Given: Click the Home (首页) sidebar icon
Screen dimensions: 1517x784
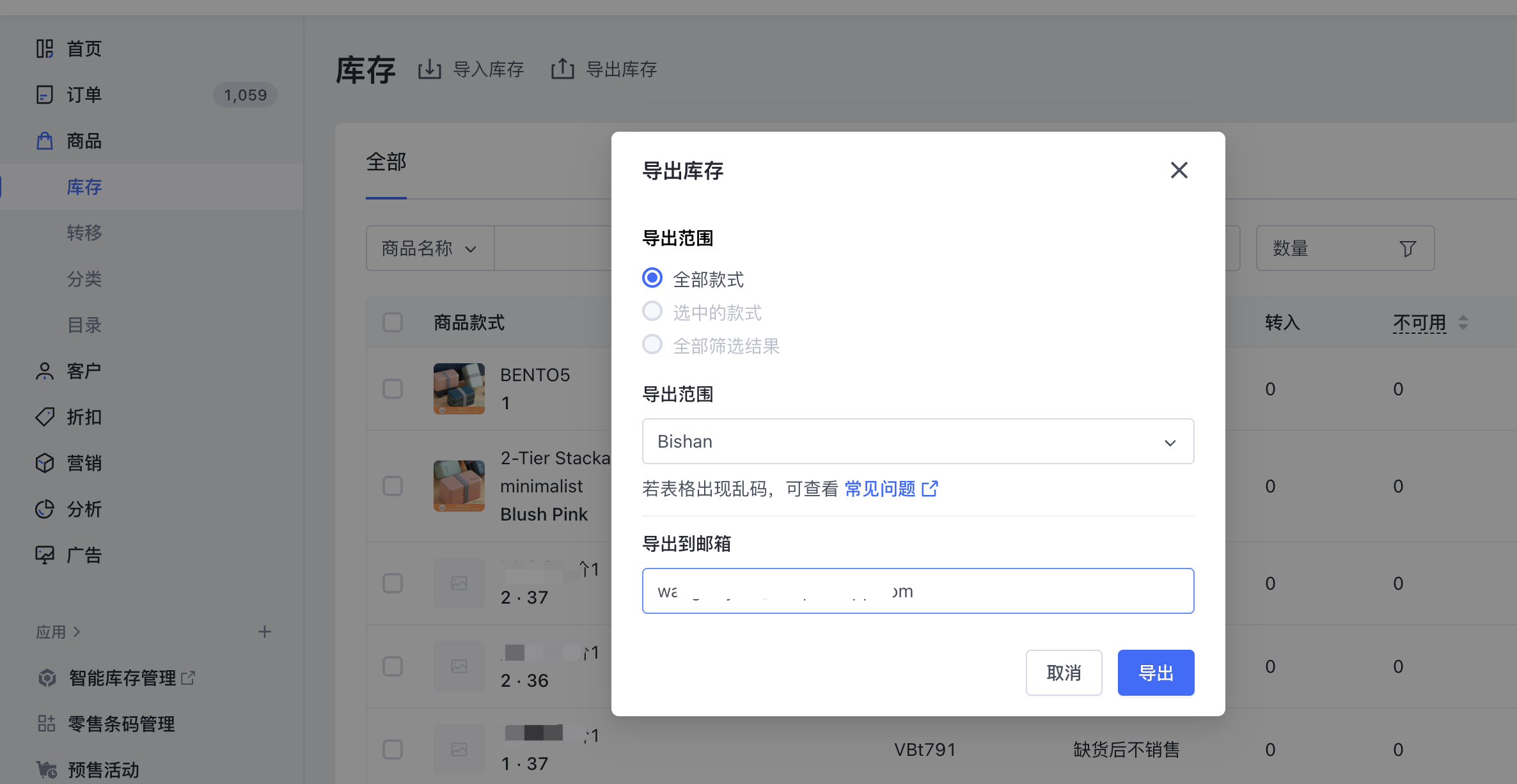Looking at the screenshot, I should pyautogui.click(x=45, y=49).
